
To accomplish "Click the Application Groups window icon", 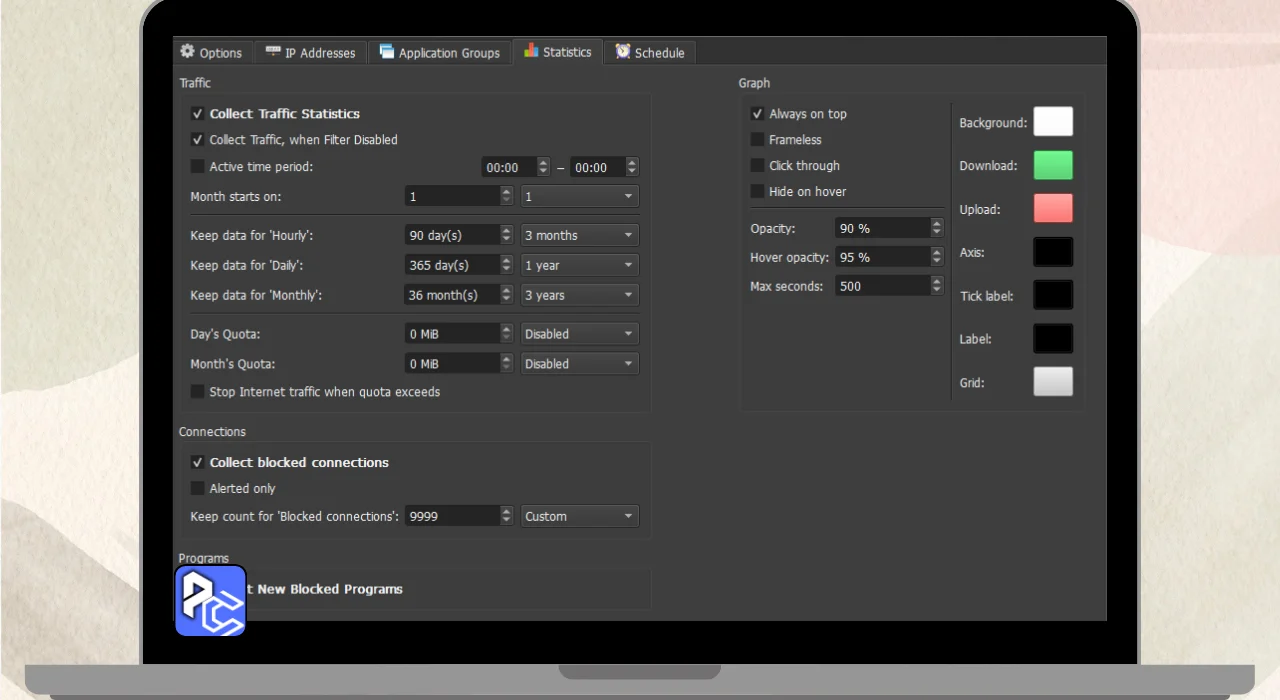I will [x=386, y=52].
